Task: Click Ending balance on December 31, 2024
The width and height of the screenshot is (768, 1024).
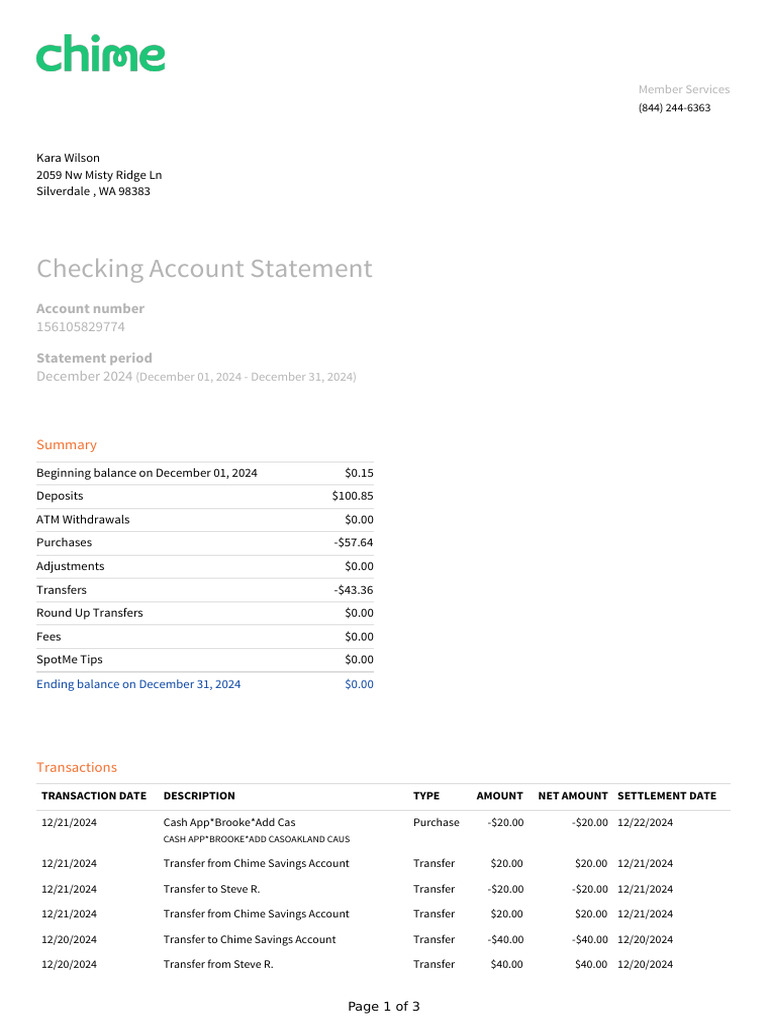Action: [138, 684]
